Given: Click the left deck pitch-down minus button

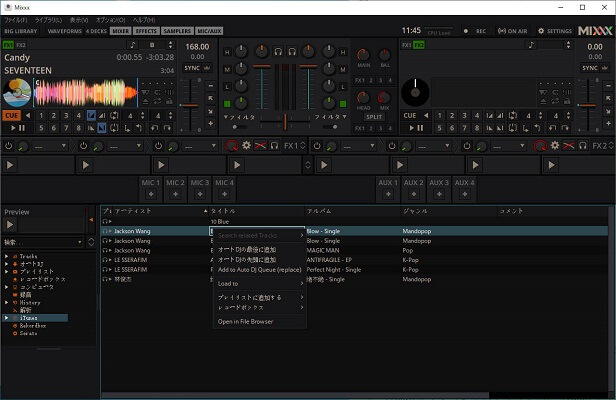Looking at the screenshot, I should pos(211,86).
